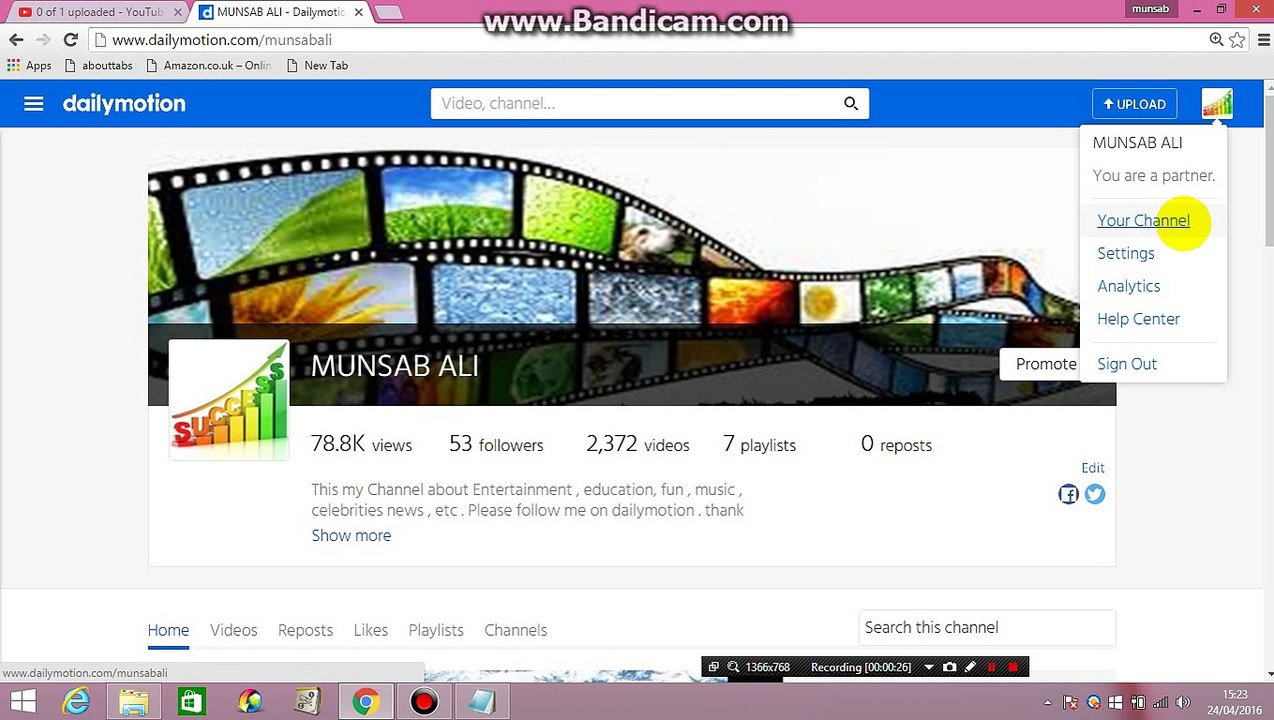The height and width of the screenshot is (720, 1274).
Task: Click the 7 playlists count
Action: coord(759,444)
